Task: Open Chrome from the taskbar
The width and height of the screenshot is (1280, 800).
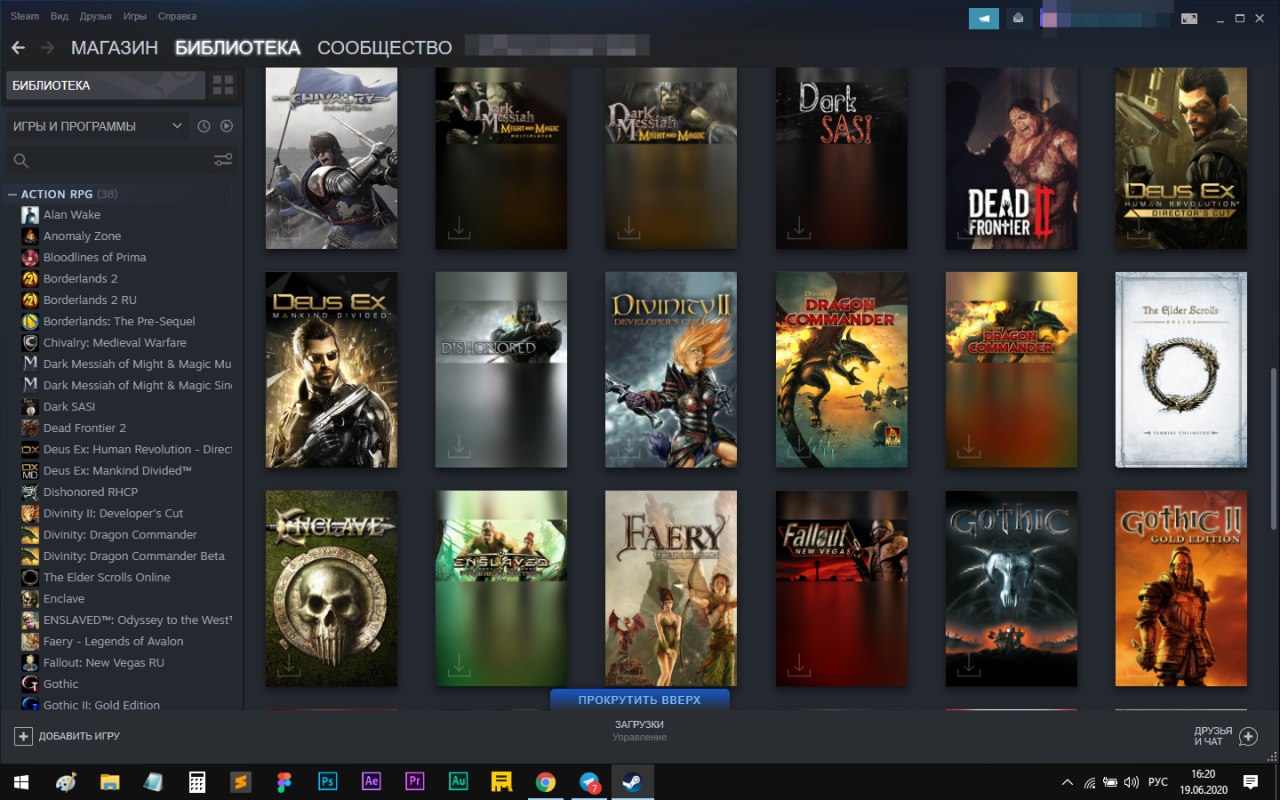Action: point(545,782)
